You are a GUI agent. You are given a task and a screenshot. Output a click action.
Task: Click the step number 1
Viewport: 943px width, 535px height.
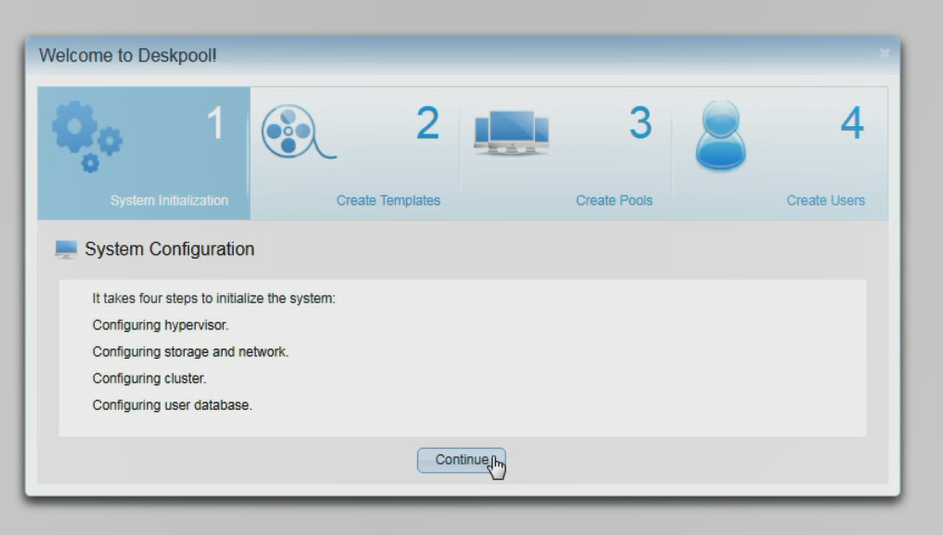pyautogui.click(x=215, y=123)
